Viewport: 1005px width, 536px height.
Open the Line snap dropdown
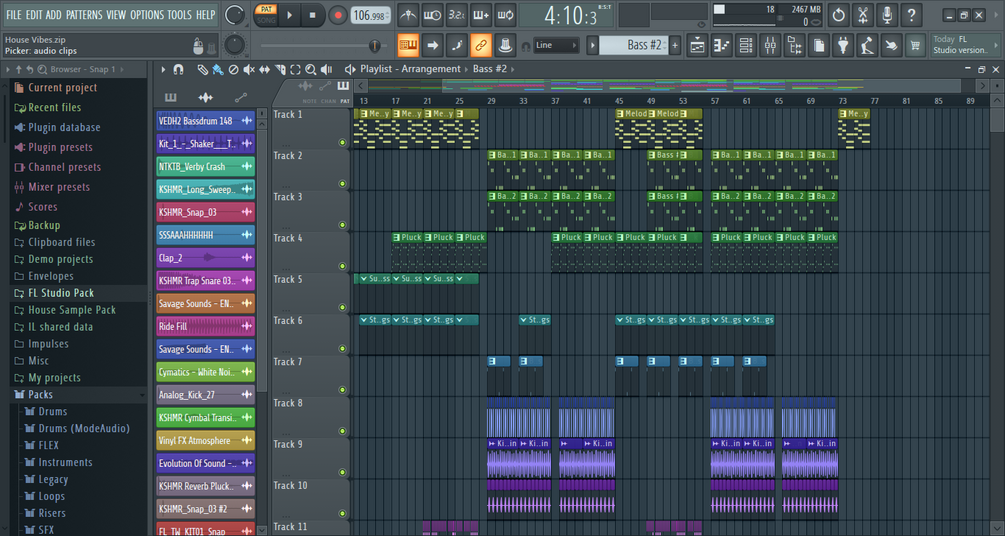pos(556,45)
